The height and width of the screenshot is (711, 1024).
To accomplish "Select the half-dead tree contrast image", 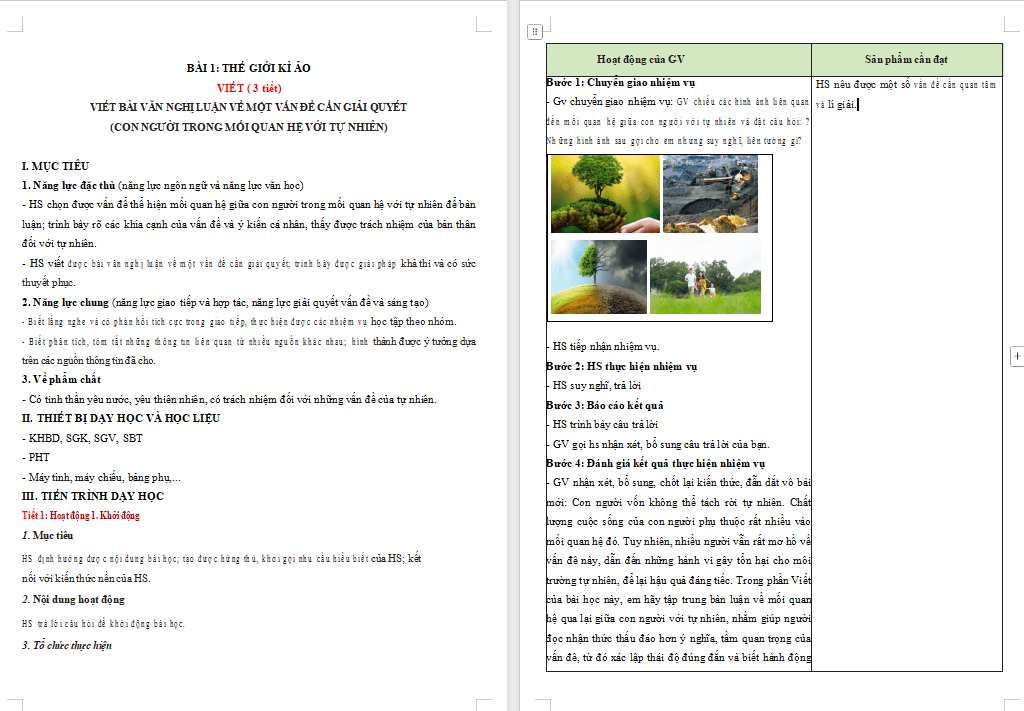I will (598, 276).
